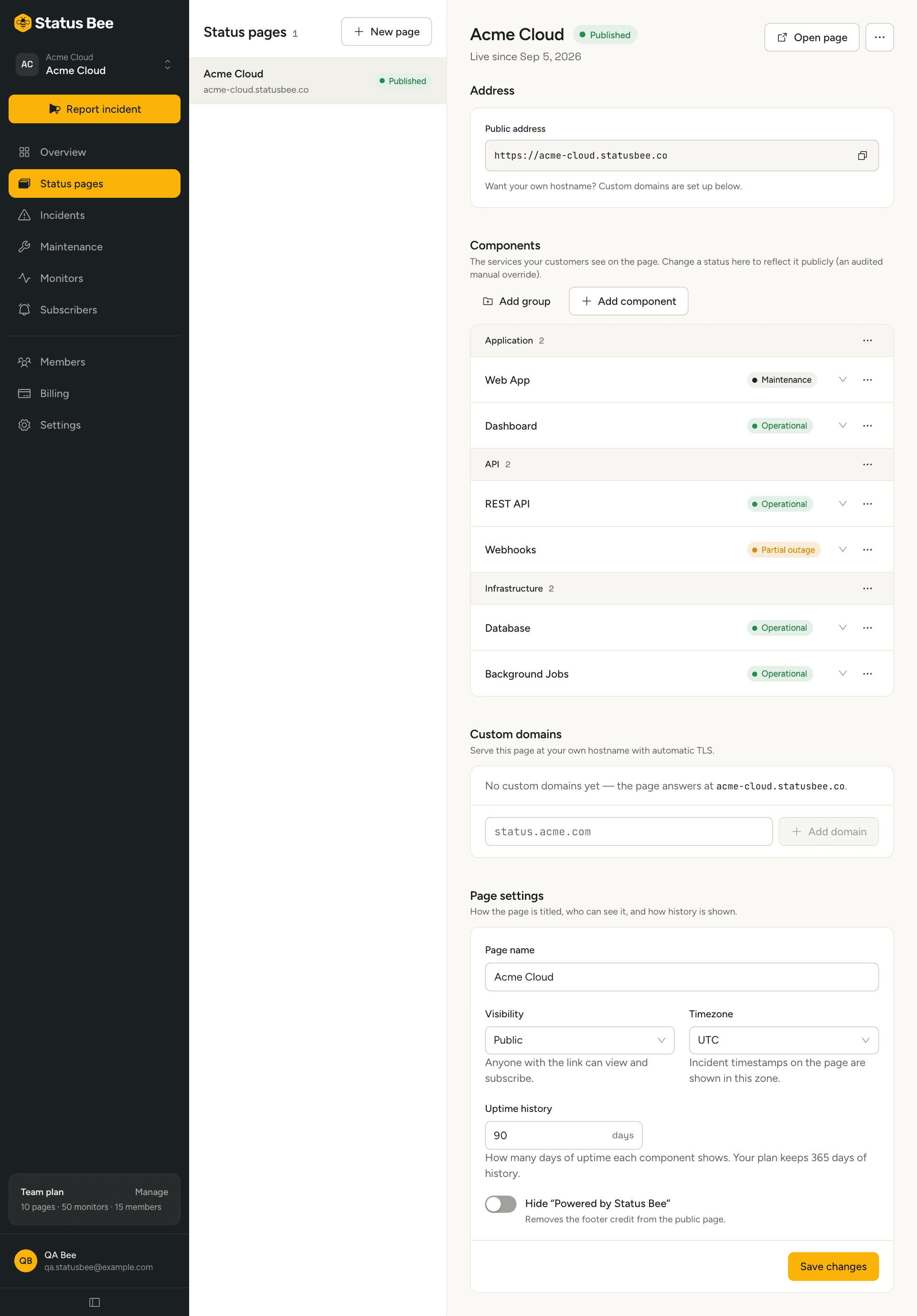Toggle Hide Powered by Status Bee
This screenshot has width=917, height=1316.
click(501, 1204)
